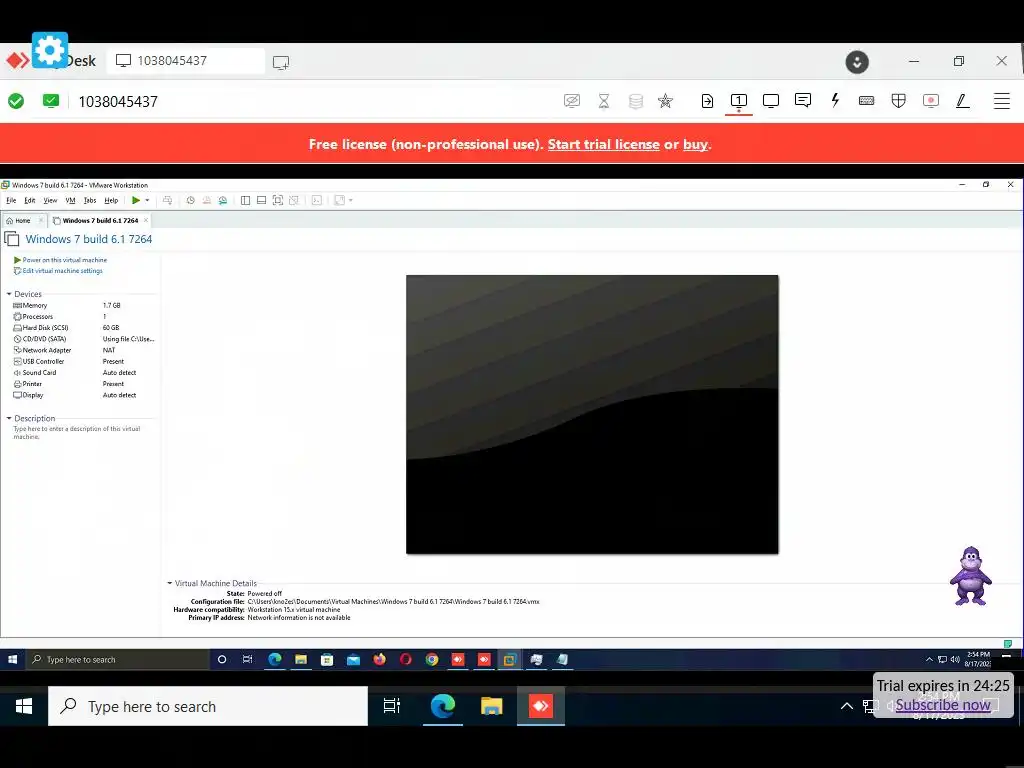Click the VM description text field
The image size is (1024, 768).
tap(77, 432)
